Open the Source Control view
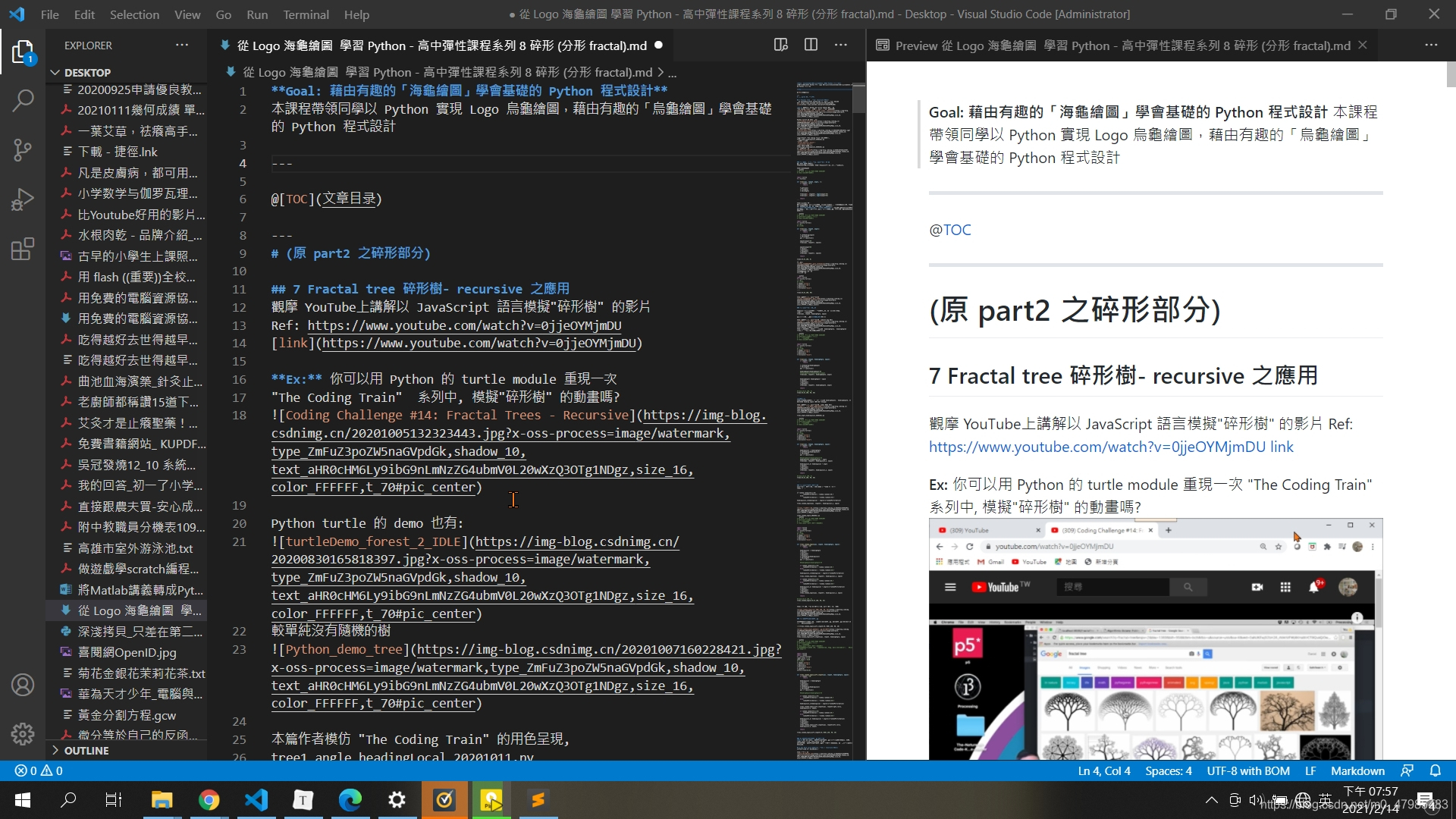 (x=23, y=149)
